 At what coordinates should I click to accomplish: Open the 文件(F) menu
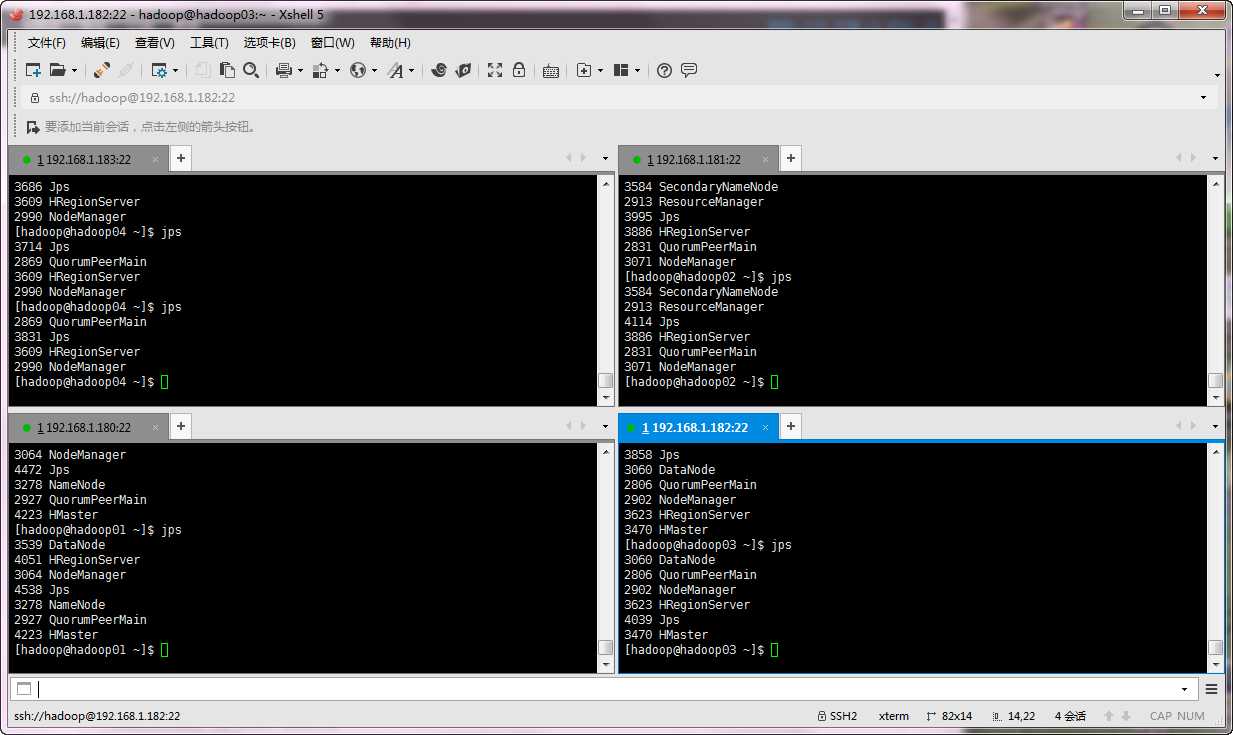[x=47, y=43]
